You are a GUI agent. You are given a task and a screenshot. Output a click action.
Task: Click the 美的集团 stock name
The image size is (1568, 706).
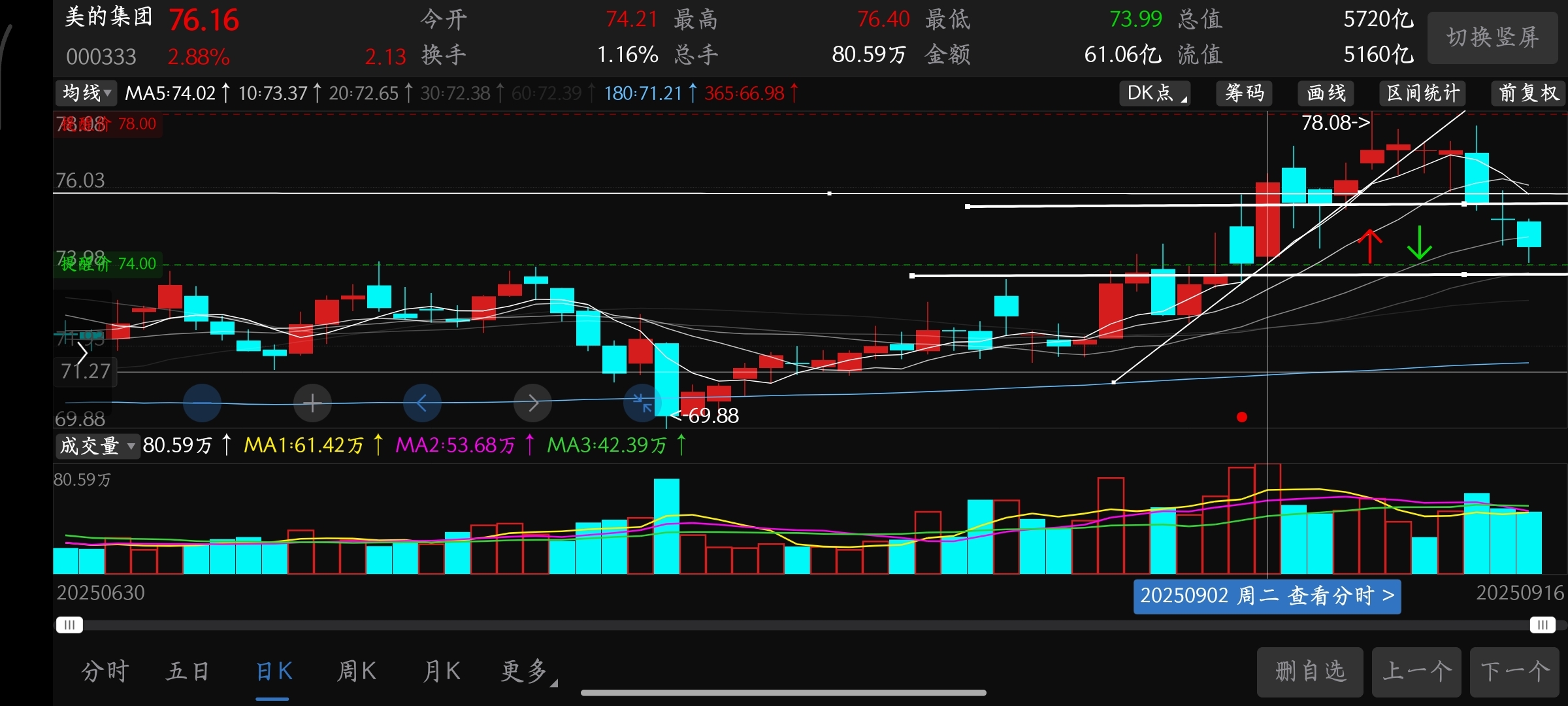point(108,17)
